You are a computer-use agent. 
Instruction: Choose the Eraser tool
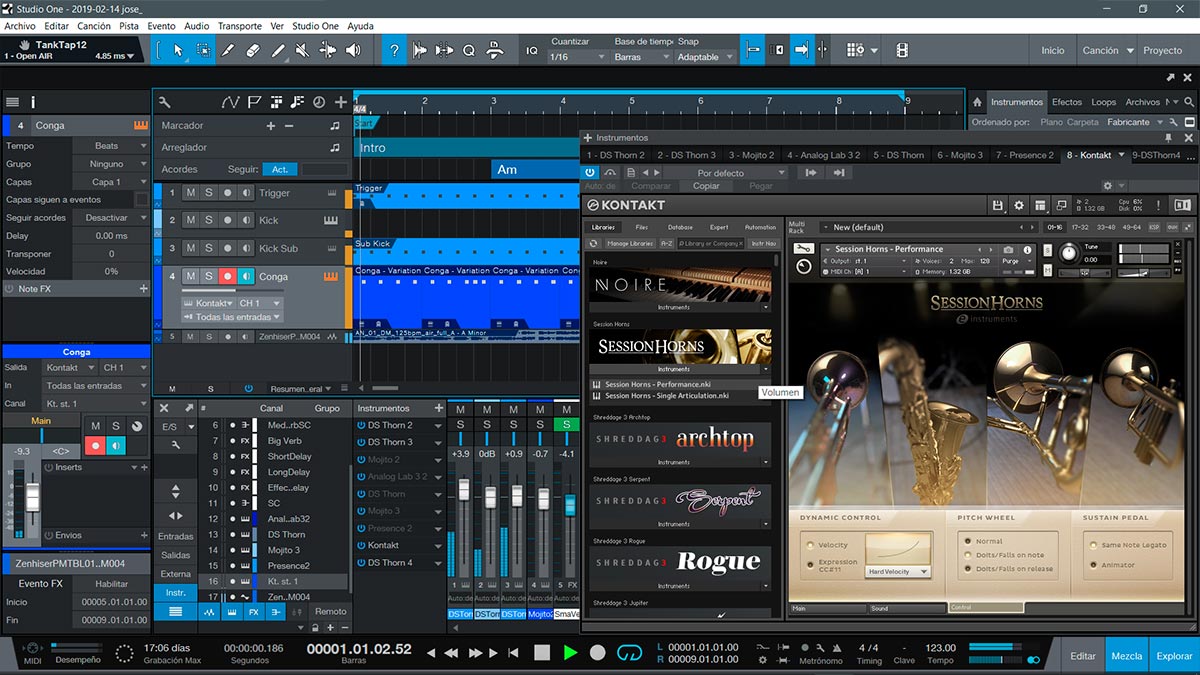point(253,50)
